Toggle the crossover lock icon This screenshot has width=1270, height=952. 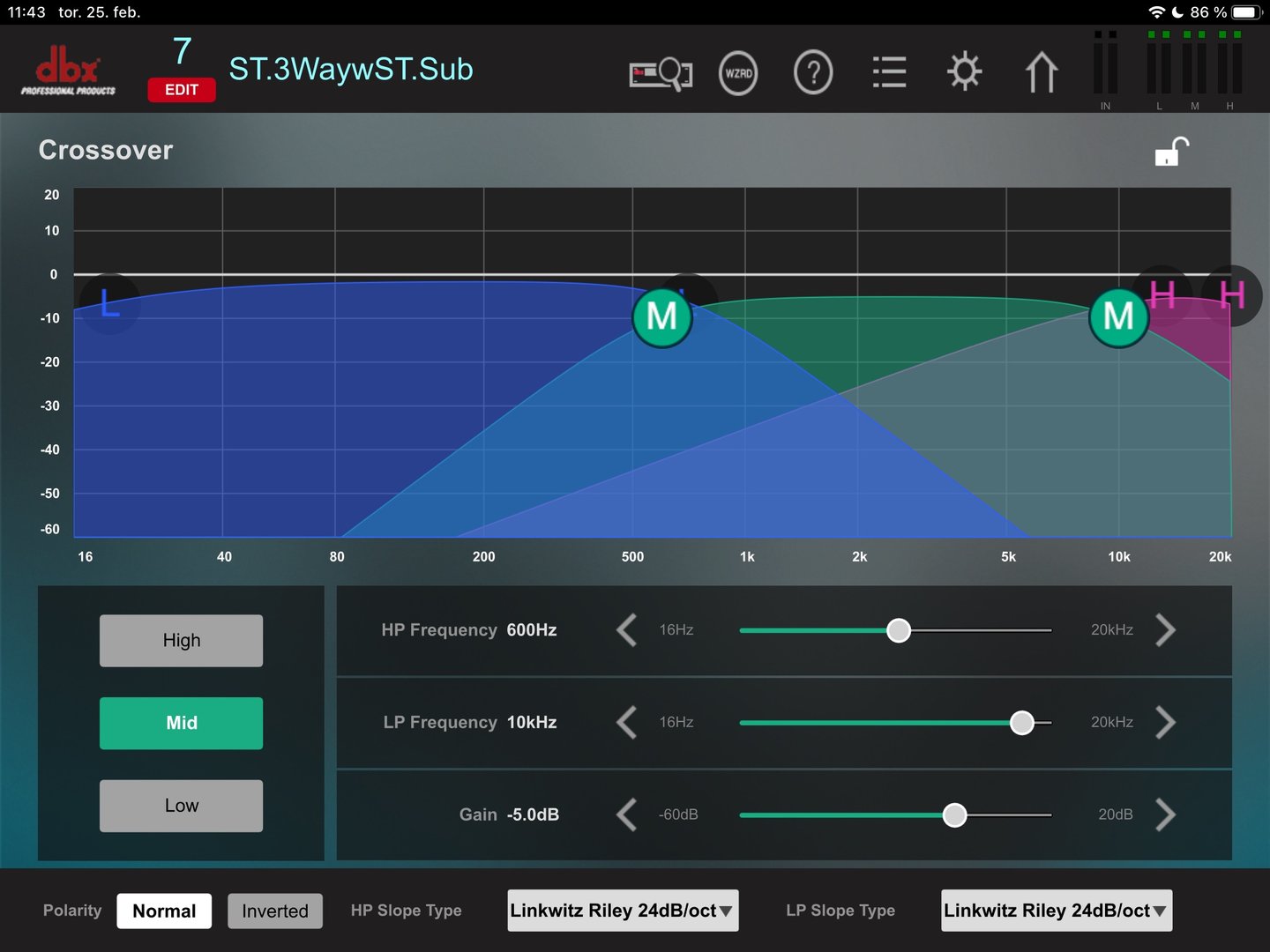[1172, 152]
